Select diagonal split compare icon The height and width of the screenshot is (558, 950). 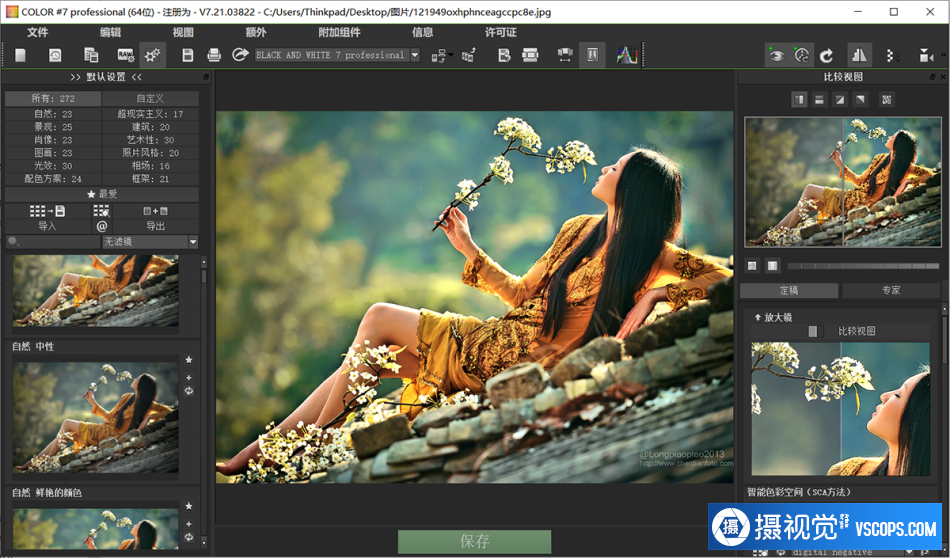pyautogui.click(x=840, y=99)
